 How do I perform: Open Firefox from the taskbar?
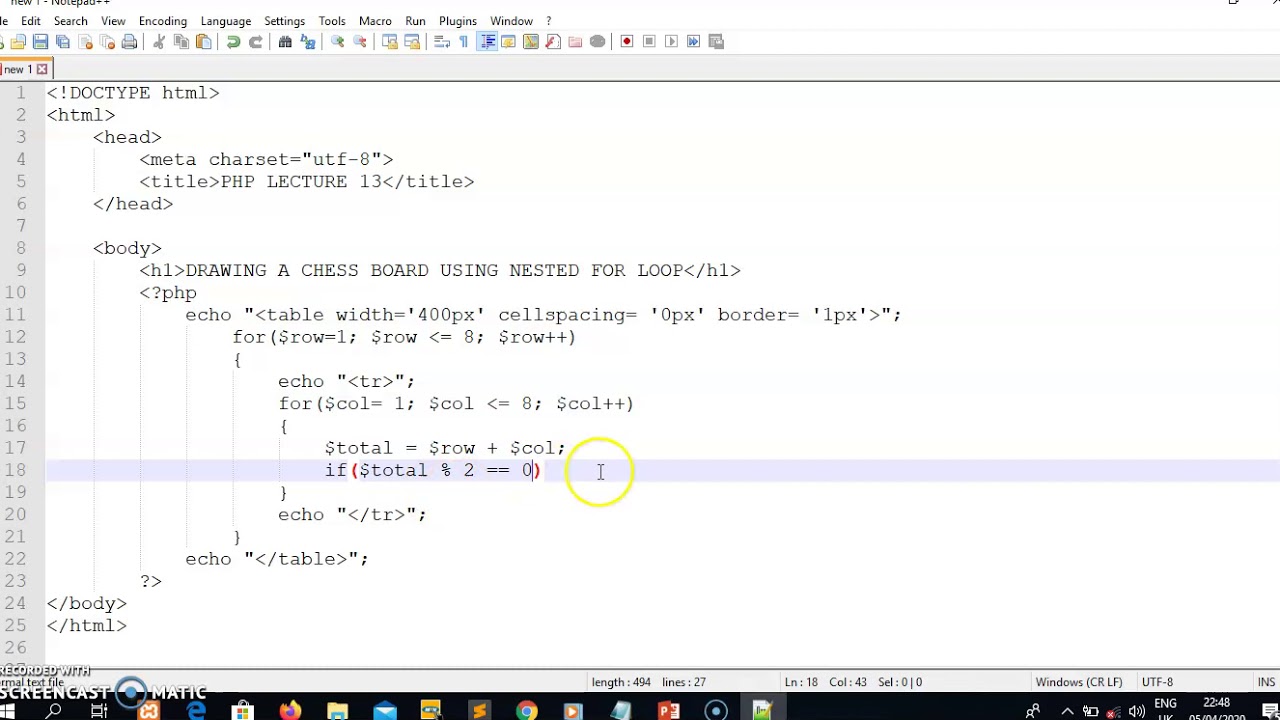point(290,711)
